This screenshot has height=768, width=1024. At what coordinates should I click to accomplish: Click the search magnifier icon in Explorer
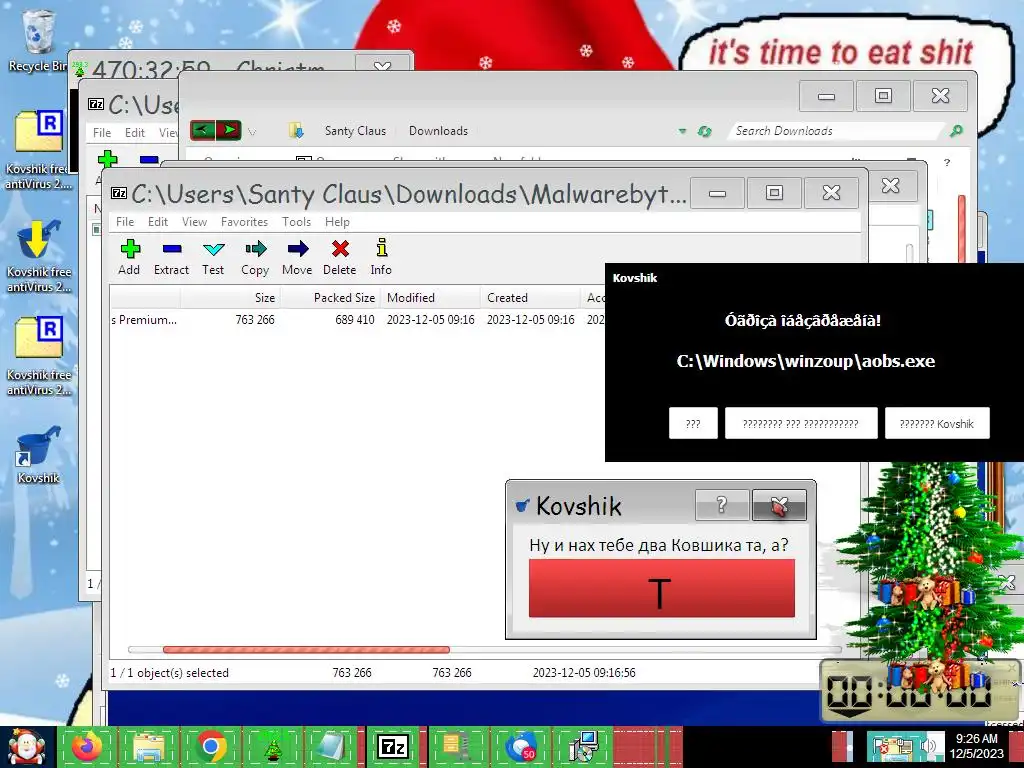956,131
